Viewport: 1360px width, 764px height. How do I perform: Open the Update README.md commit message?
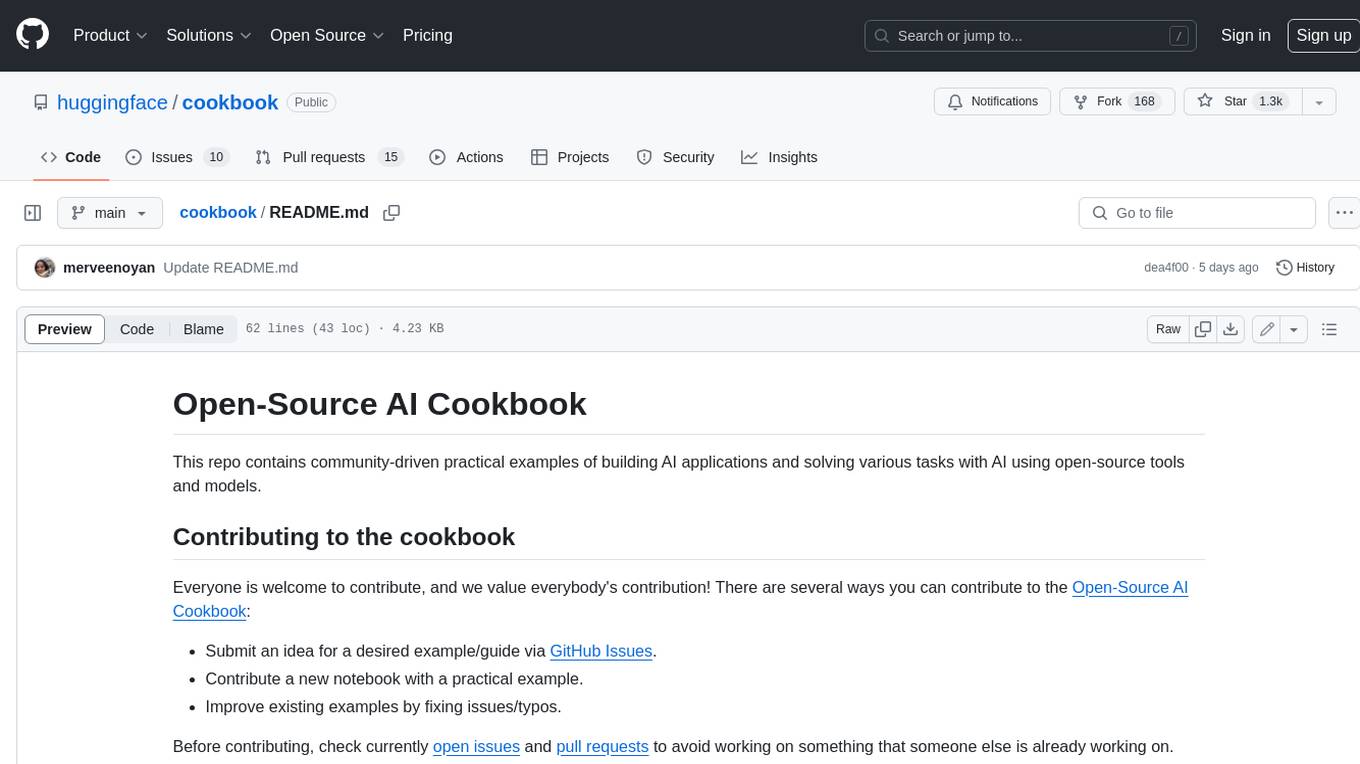231,268
